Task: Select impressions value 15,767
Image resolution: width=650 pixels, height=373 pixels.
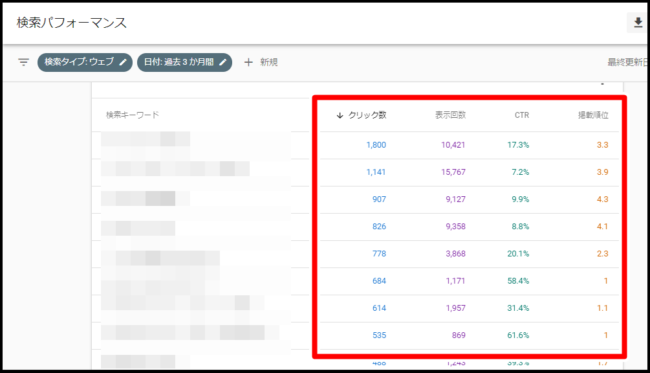Action: 453,172
